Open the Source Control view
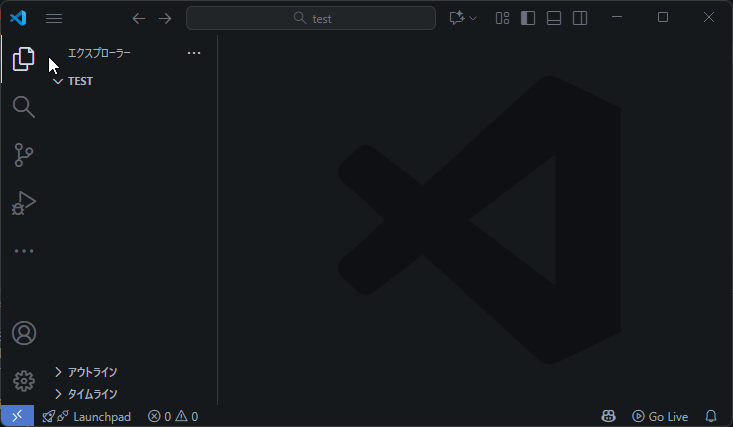The height and width of the screenshot is (427, 733). click(23, 155)
